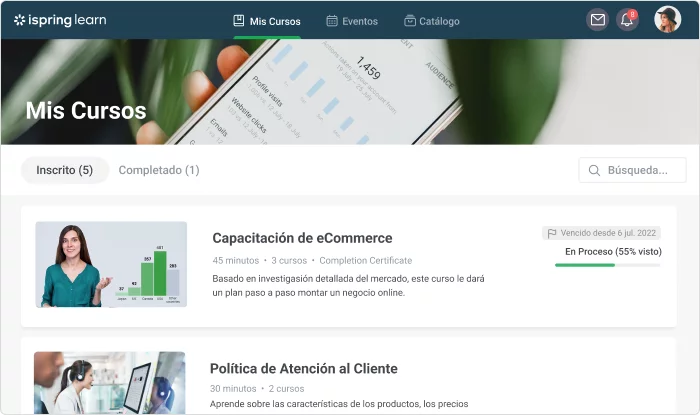Select the customer service course thumbnail
The image size is (700, 415).
(x=110, y=382)
